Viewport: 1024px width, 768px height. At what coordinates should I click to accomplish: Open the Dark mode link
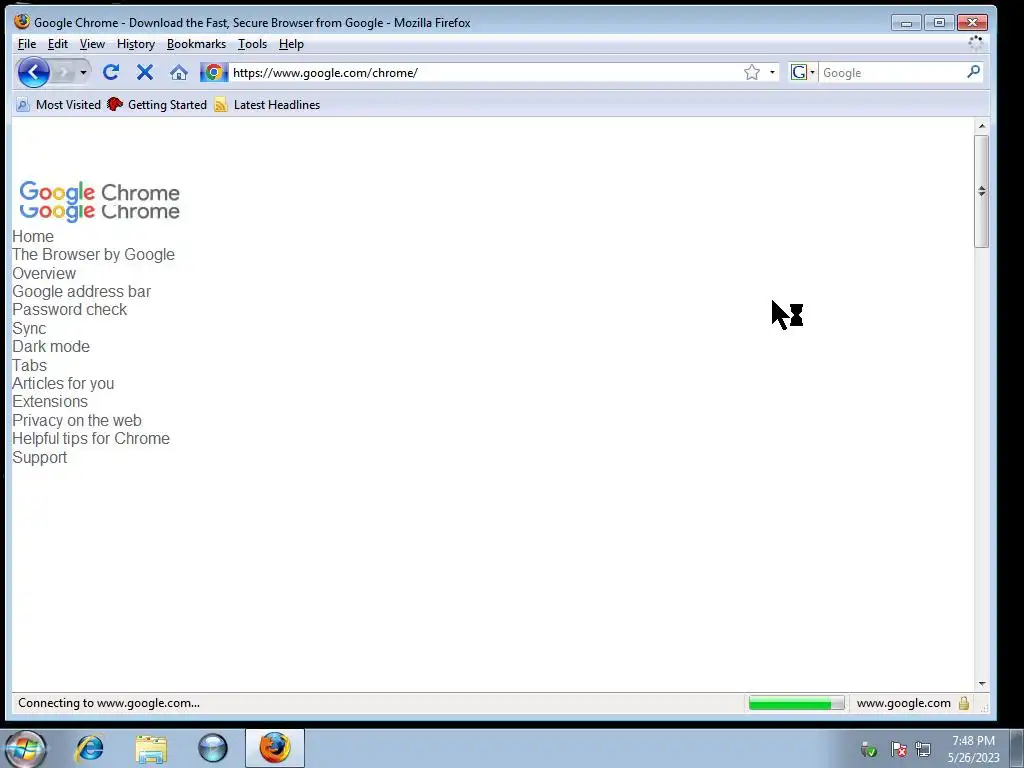51,347
